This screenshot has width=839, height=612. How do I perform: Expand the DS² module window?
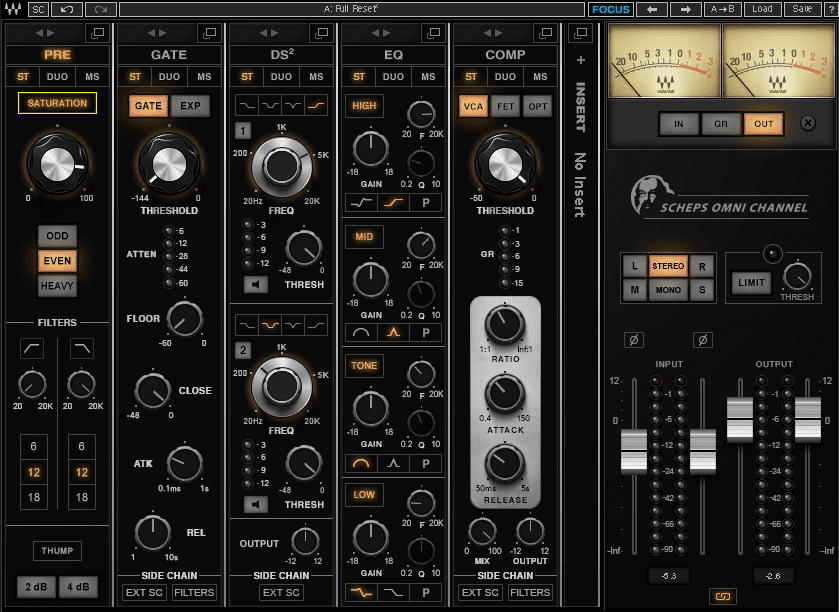(x=322, y=33)
